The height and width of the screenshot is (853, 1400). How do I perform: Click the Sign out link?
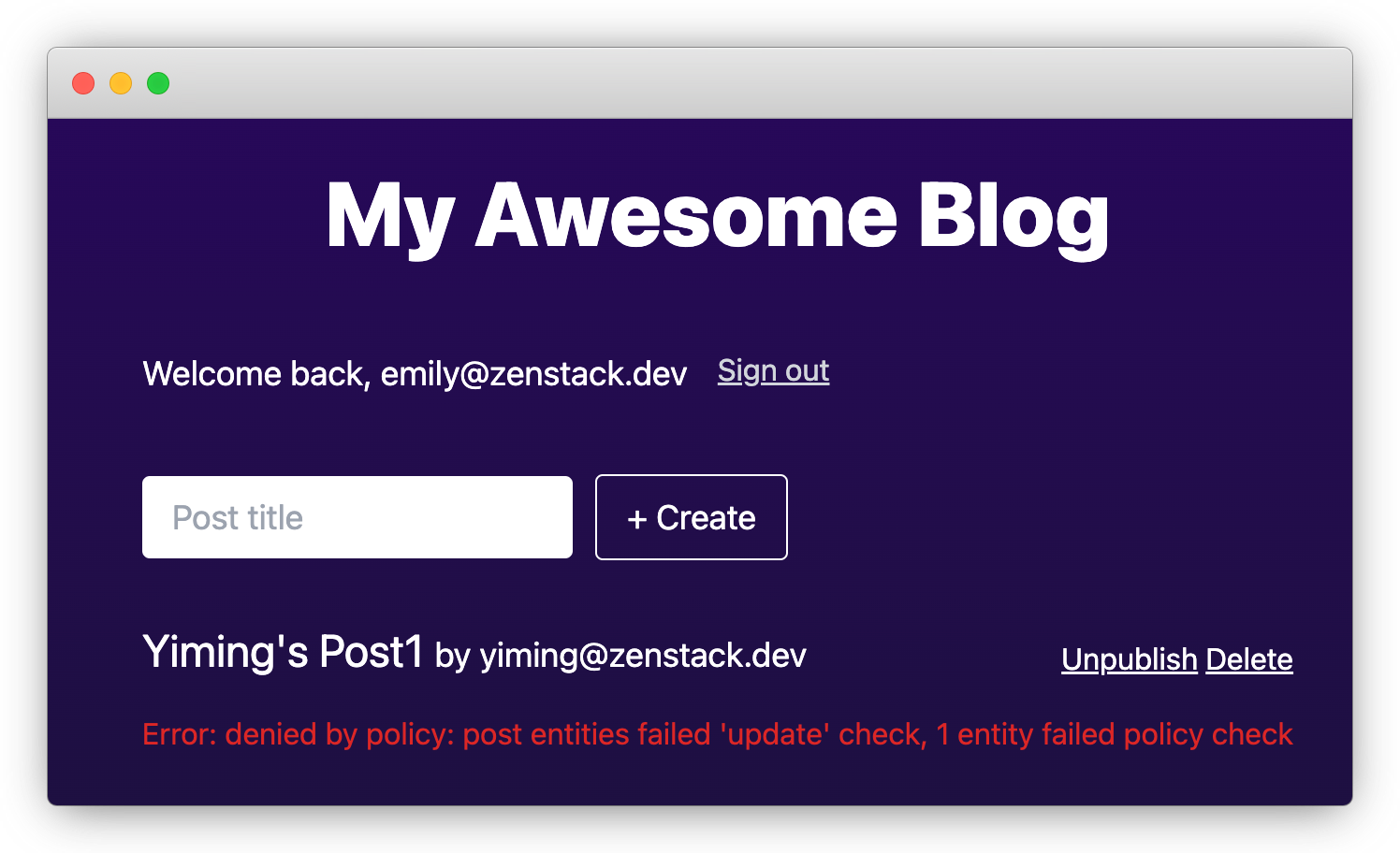[773, 371]
